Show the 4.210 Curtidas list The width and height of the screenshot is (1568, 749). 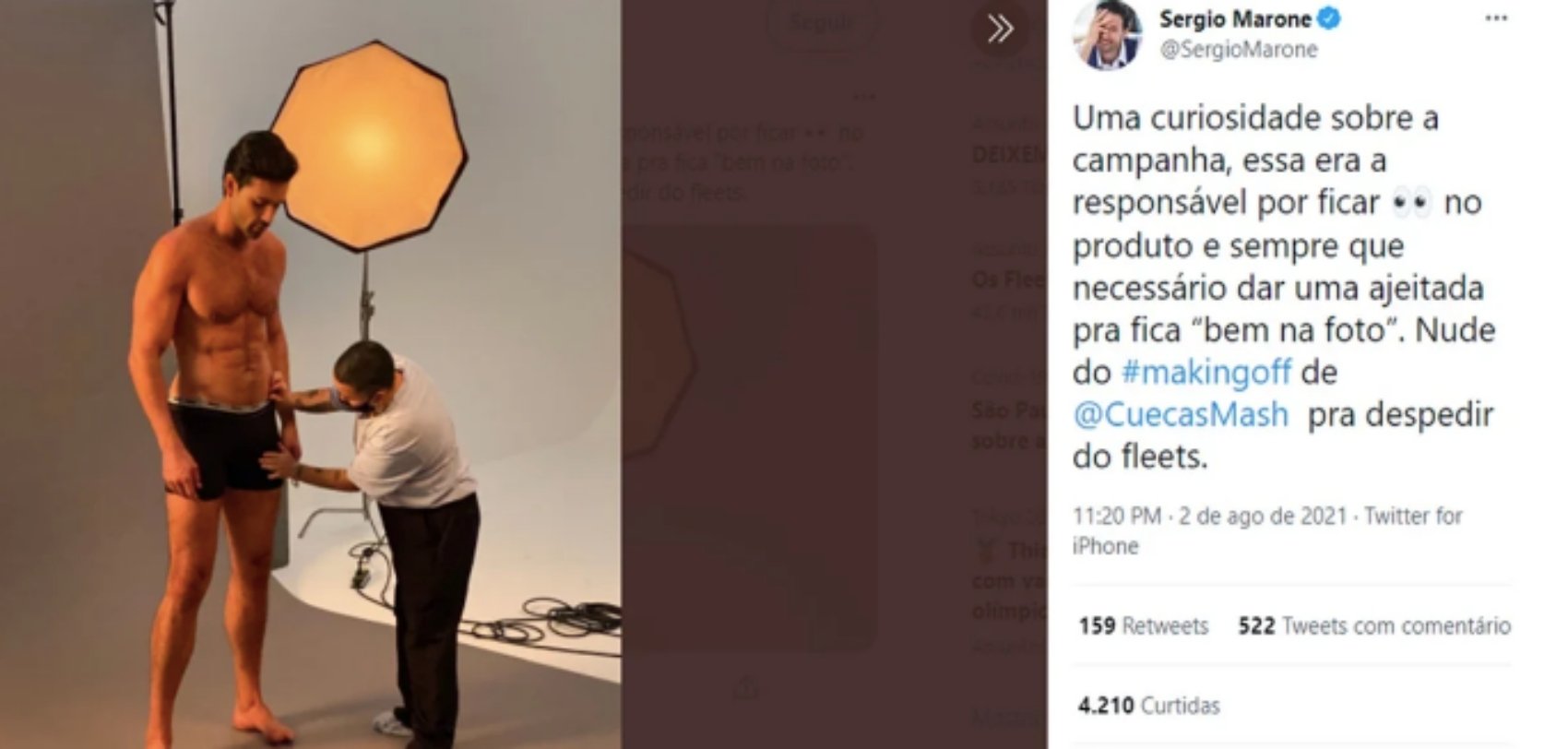[1148, 706]
